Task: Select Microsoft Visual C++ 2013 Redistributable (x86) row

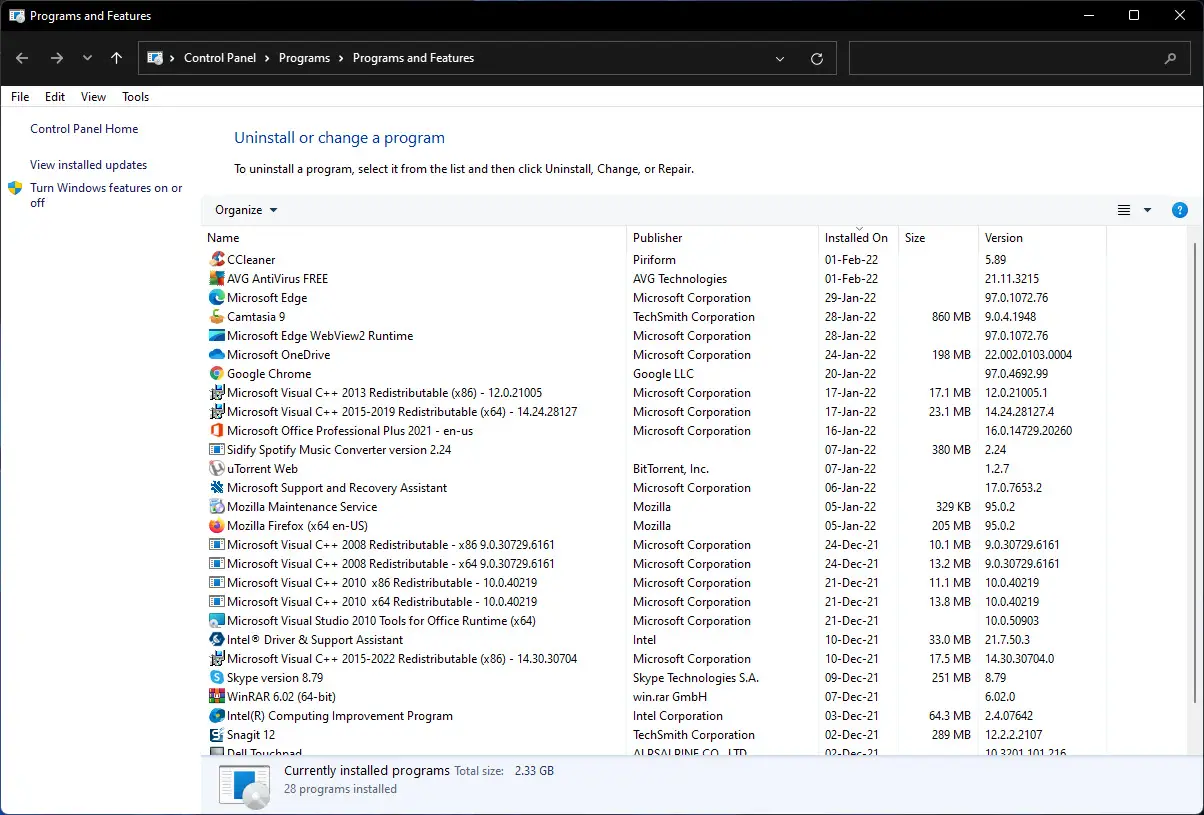Action: click(654, 393)
